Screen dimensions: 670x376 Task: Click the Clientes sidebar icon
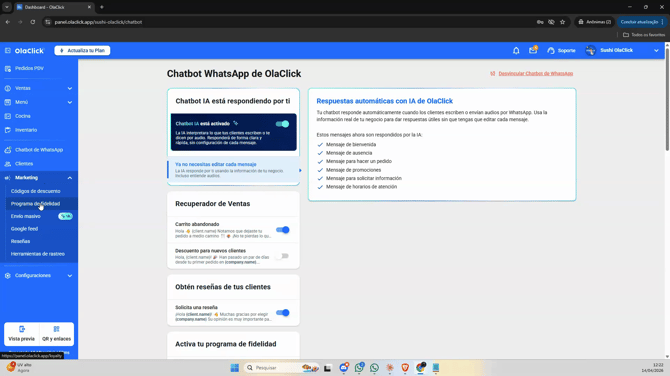coord(8,164)
